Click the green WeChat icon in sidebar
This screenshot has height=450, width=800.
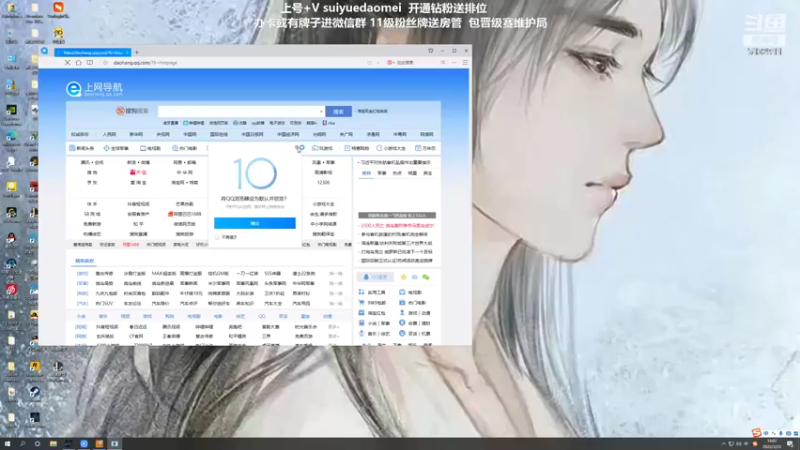click(x=426, y=277)
